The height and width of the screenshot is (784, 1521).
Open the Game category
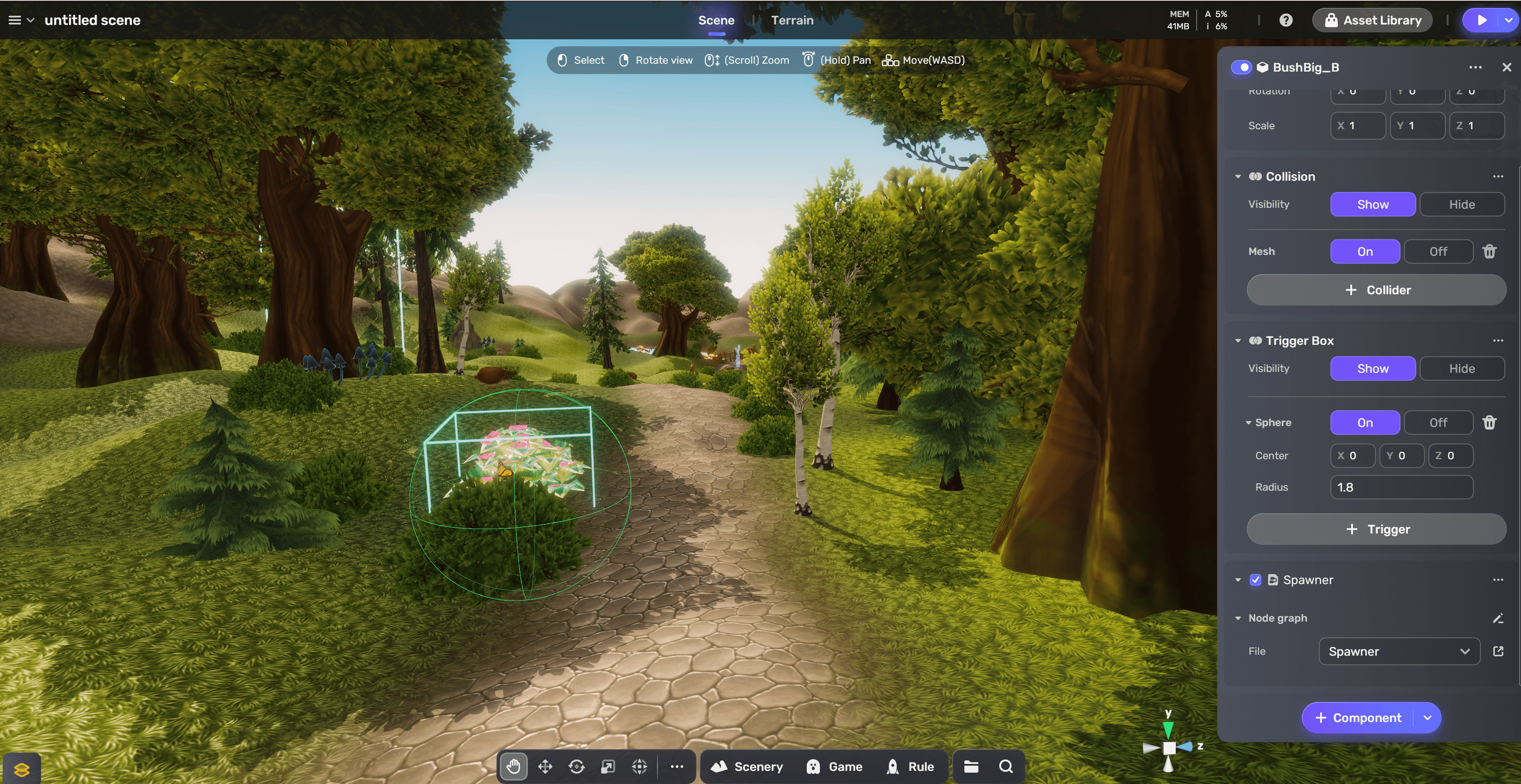[834, 766]
